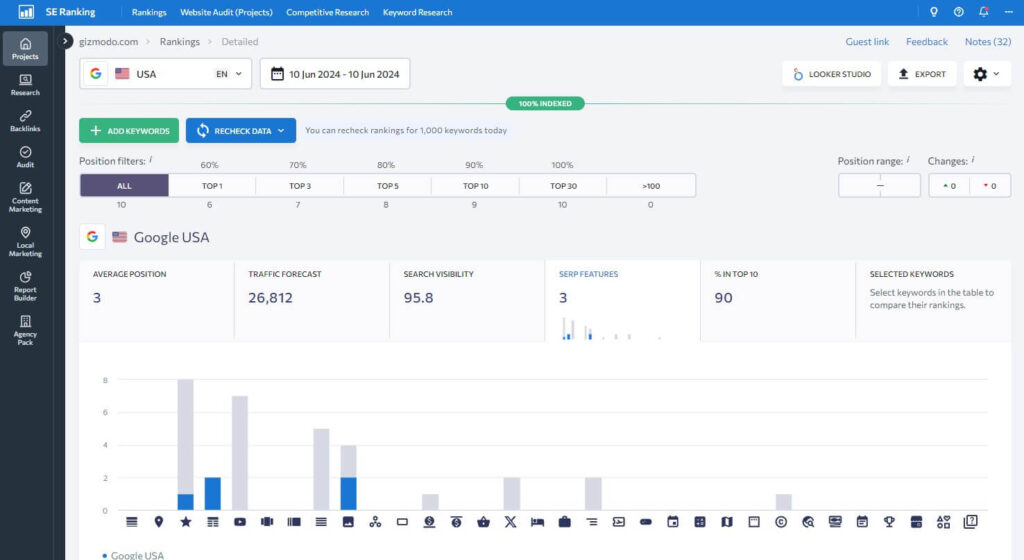Image resolution: width=1024 pixels, height=560 pixels.
Task: Open the Guest link
Action: point(867,42)
